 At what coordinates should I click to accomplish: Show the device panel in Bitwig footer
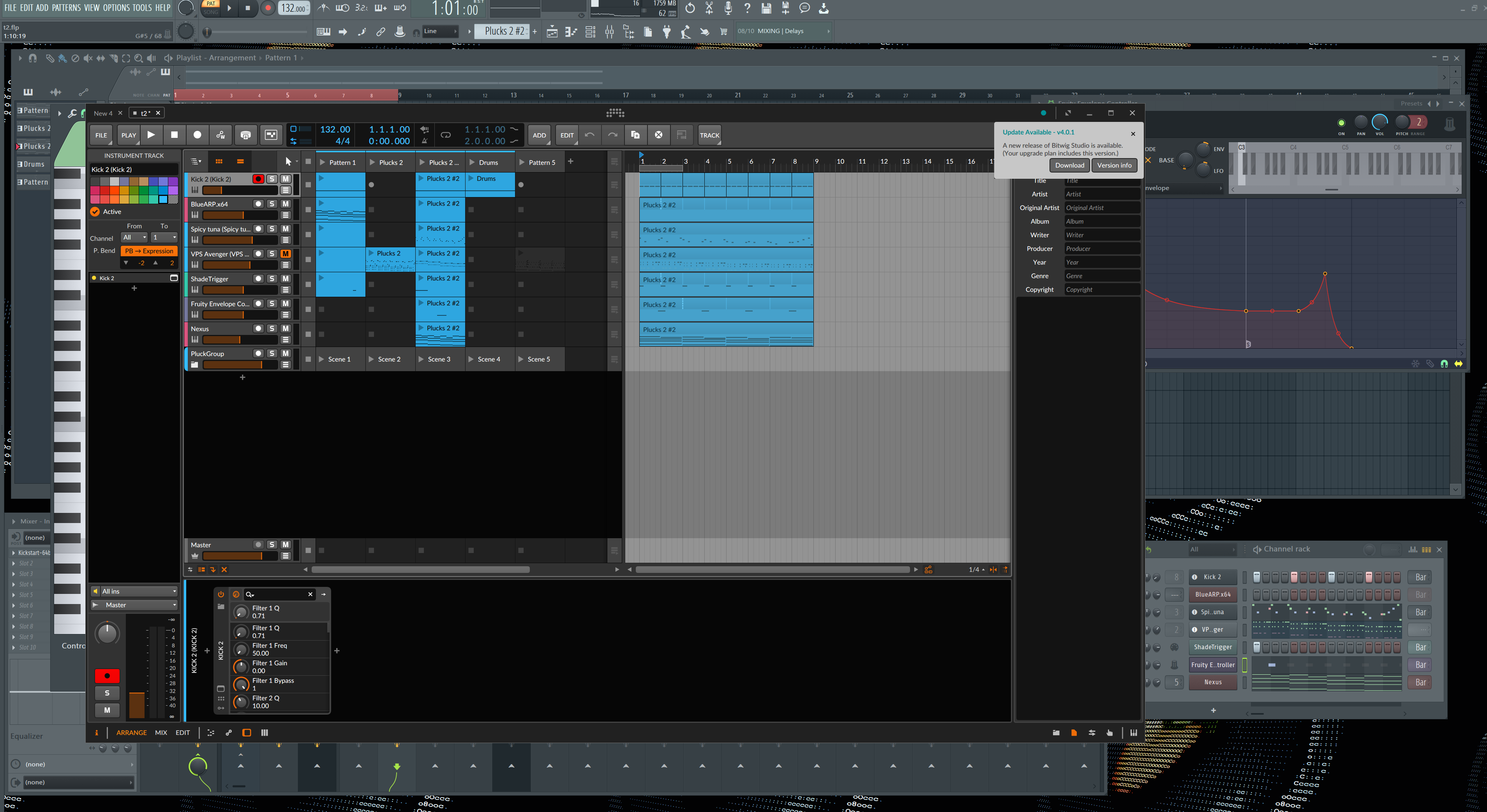247,733
